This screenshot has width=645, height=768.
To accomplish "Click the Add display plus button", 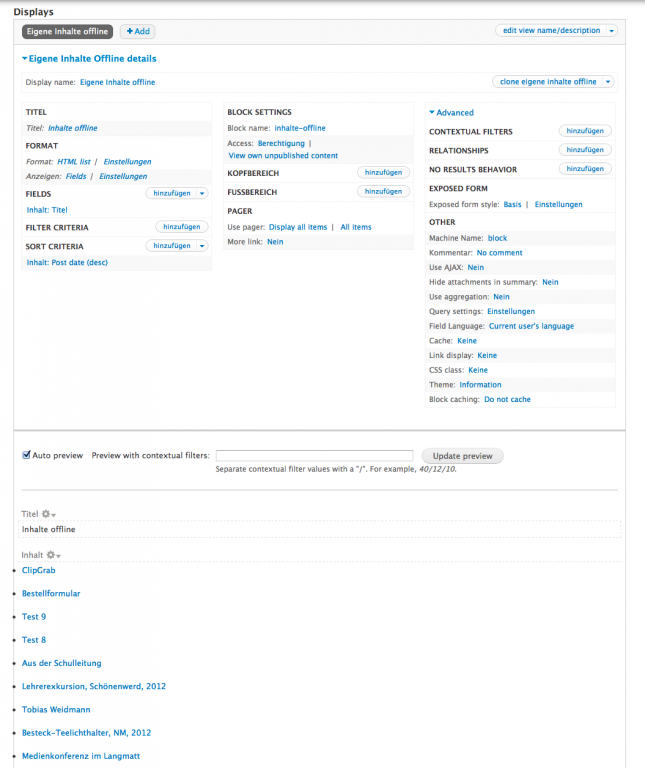I will 137,32.
